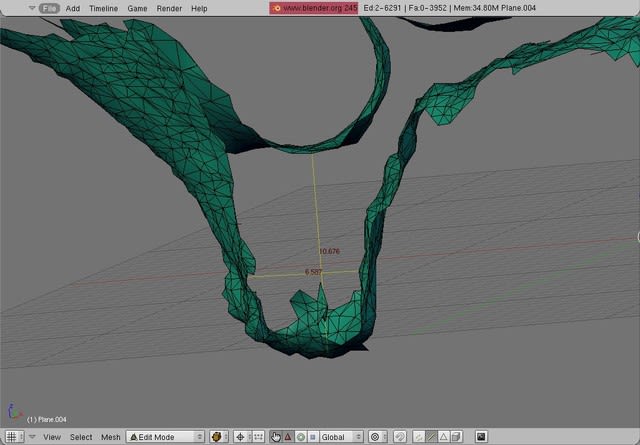Click the snap magnet icon

pos(400,437)
